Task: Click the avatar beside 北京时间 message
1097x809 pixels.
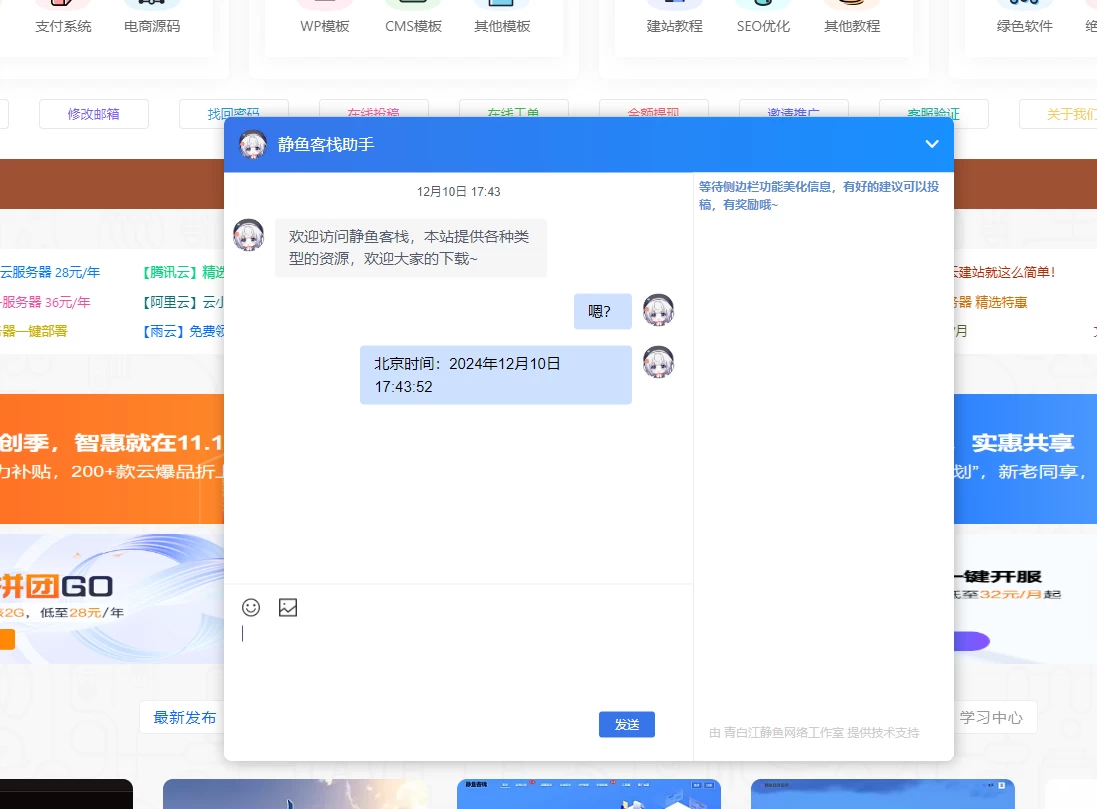Action: pos(658,362)
